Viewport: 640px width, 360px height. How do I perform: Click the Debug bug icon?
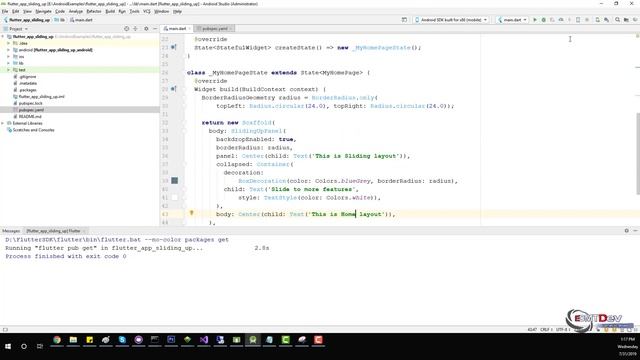pos(543,20)
